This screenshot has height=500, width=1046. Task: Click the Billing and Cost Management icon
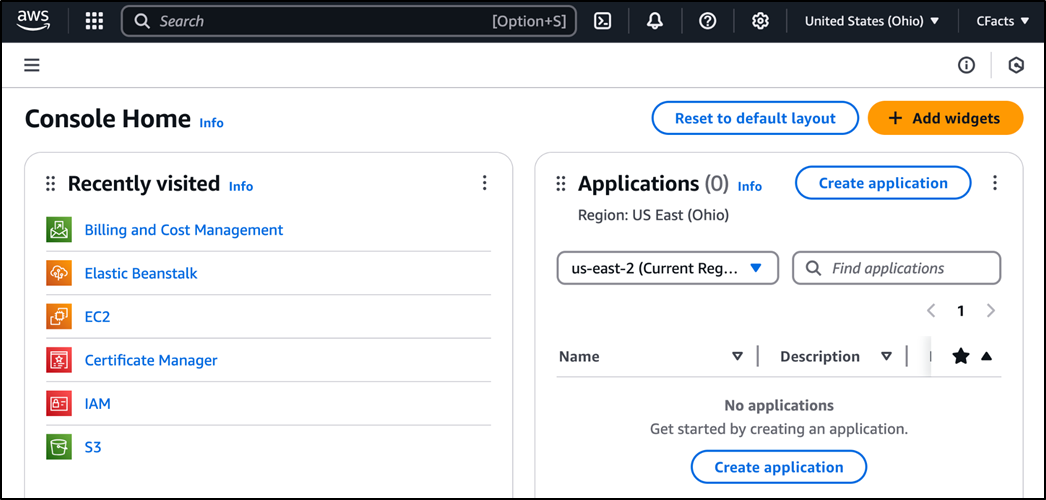pyautogui.click(x=59, y=229)
